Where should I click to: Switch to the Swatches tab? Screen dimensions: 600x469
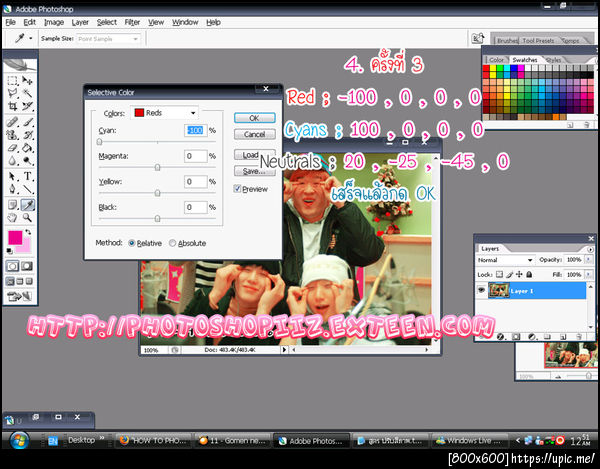[525, 60]
